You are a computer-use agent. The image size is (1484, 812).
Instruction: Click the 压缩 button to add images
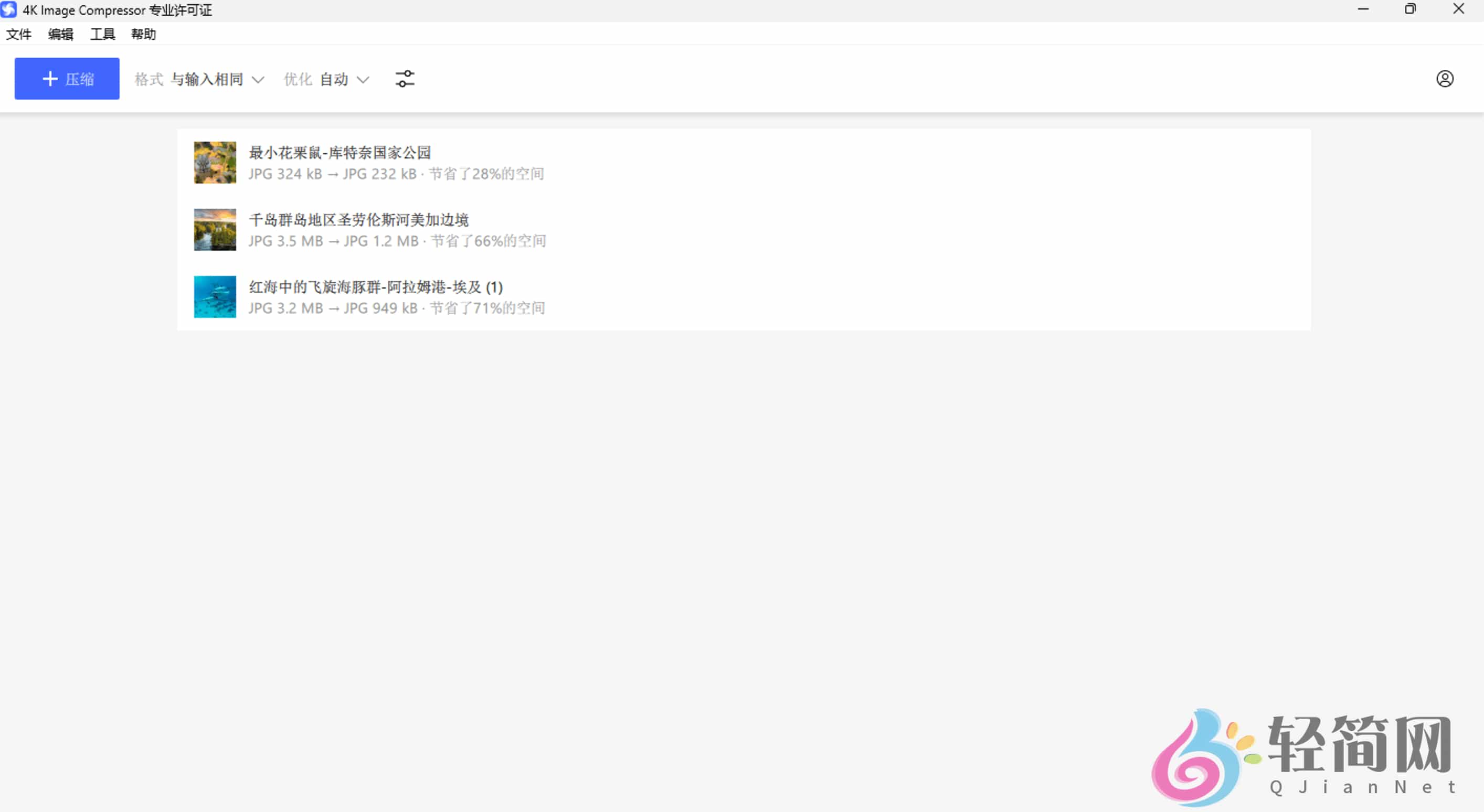point(67,79)
